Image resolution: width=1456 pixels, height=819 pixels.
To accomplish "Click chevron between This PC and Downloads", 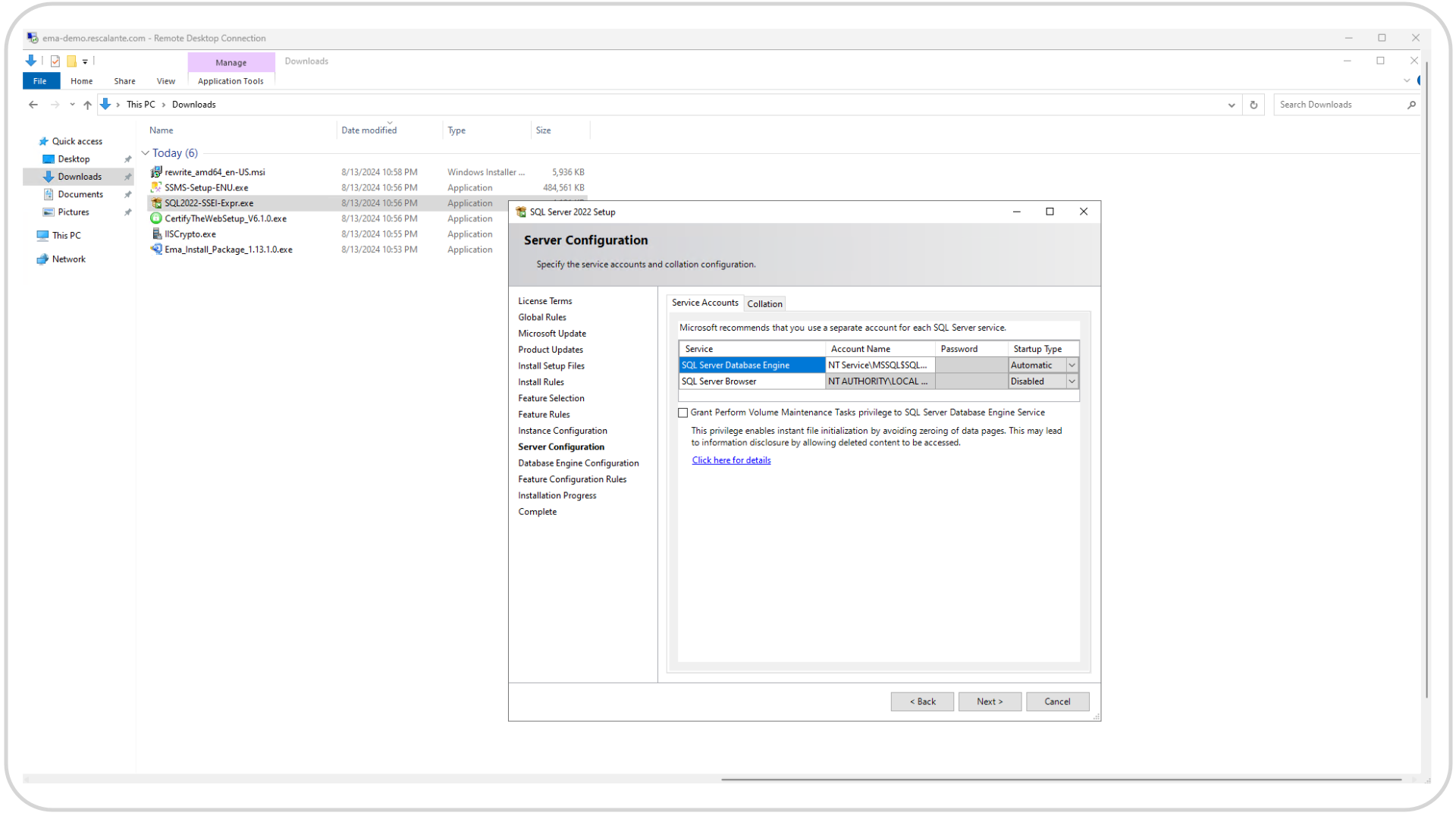I will point(164,105).
